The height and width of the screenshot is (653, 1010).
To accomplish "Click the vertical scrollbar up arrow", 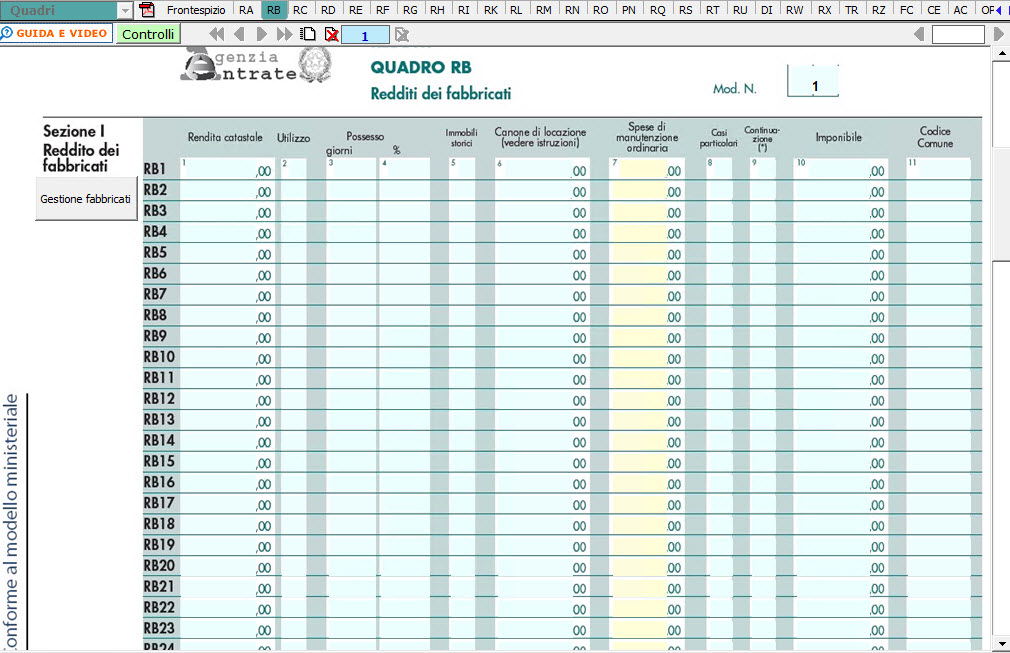I will (x=1002, y=55).
